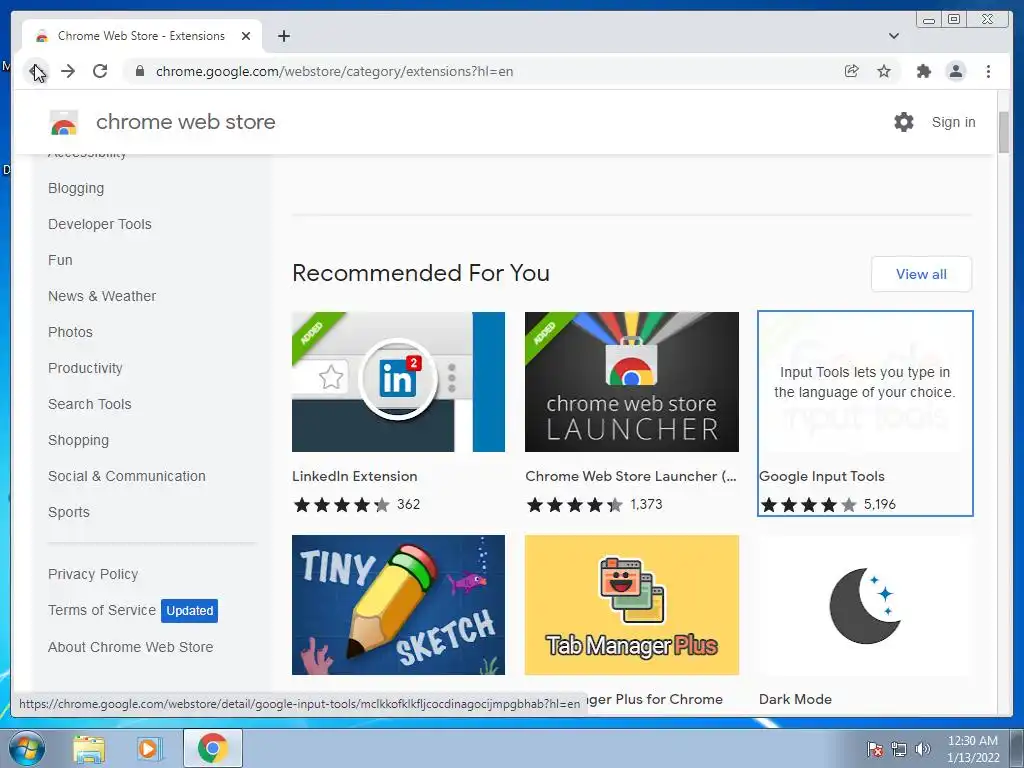Select the Chrome Web Store - Extensions tab

(141, 36)
